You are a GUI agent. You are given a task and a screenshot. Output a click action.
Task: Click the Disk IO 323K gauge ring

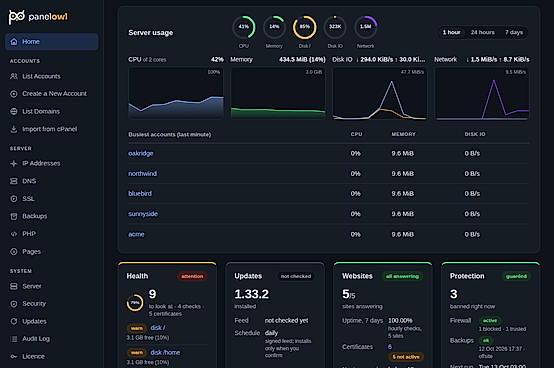click(x=335, y=27)
